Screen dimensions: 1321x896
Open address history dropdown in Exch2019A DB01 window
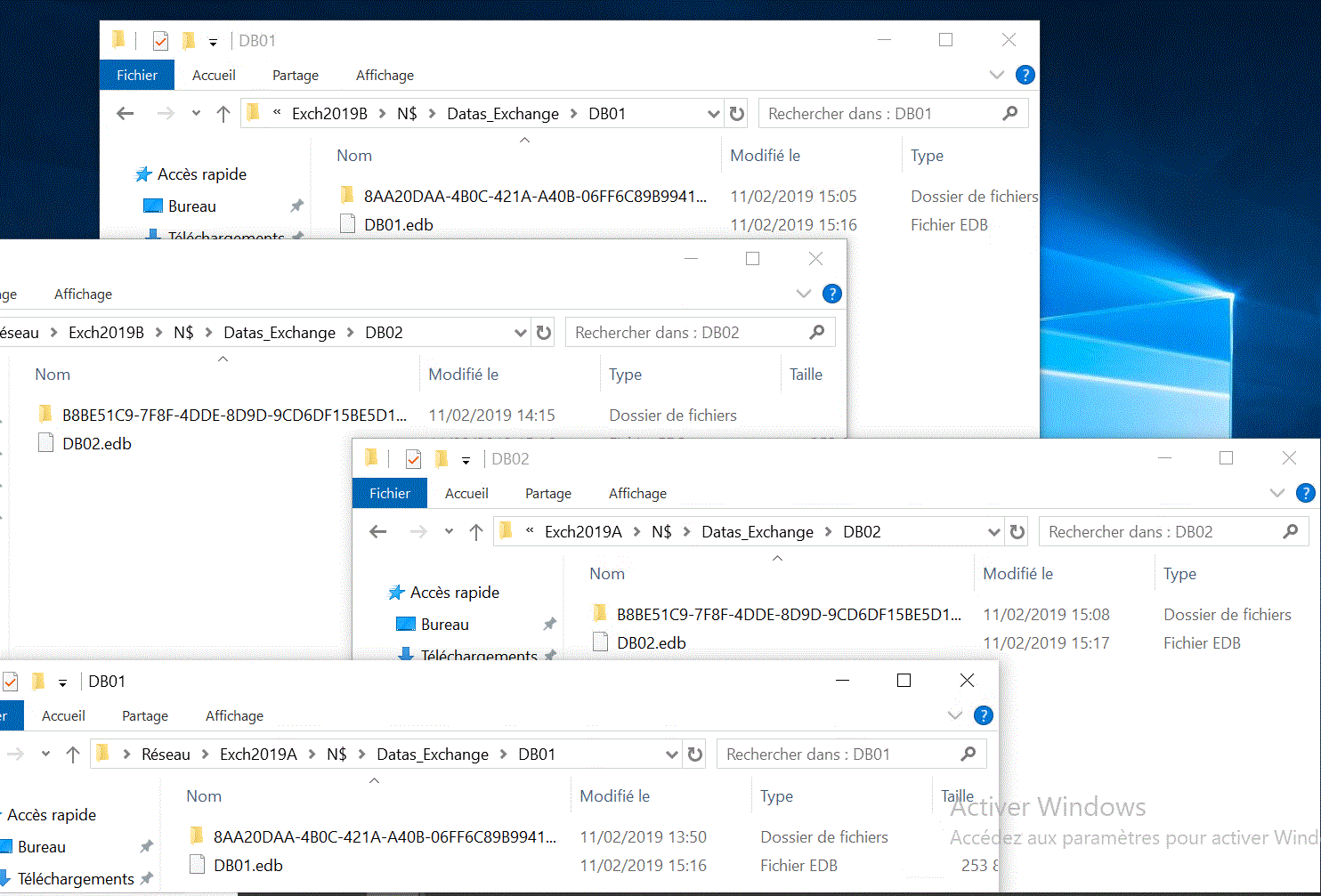pos(671,755)
